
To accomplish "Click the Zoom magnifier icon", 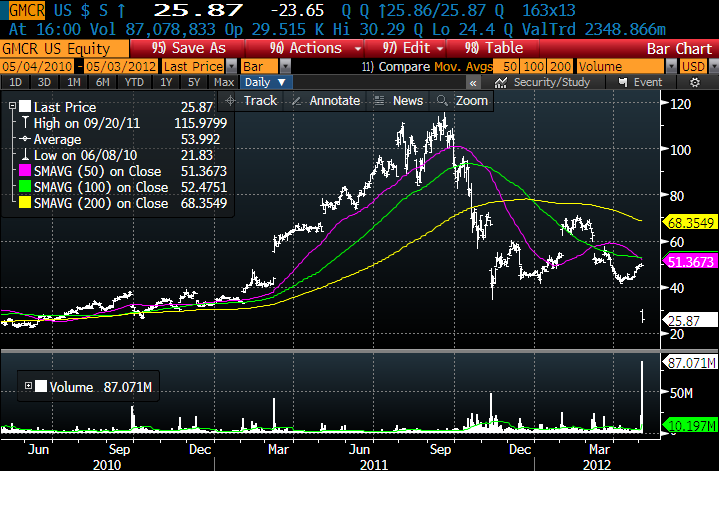I will (442, 100).
